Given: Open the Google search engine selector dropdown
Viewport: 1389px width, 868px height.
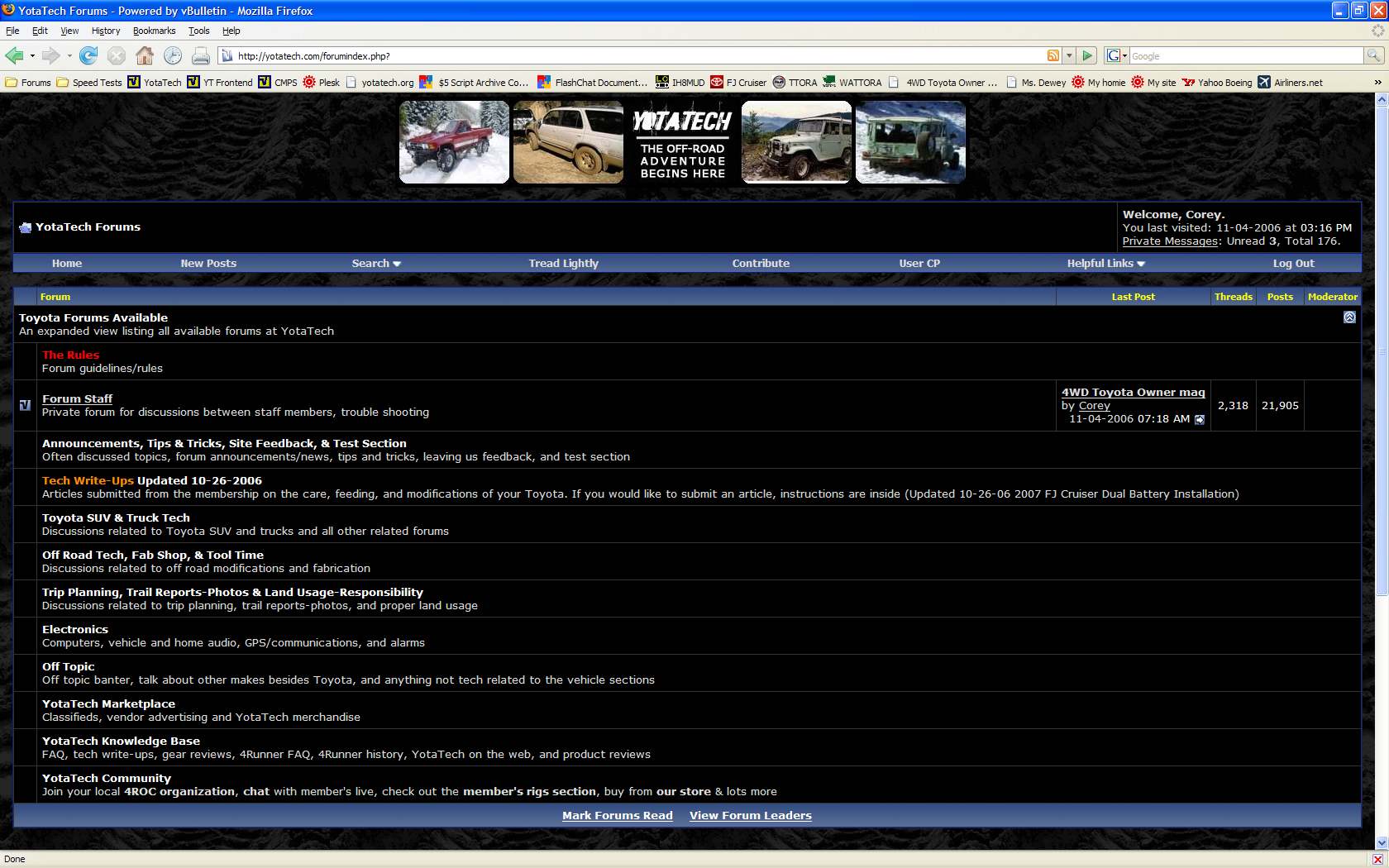Looking at the screenshot, I should (x=1116, y=55).
